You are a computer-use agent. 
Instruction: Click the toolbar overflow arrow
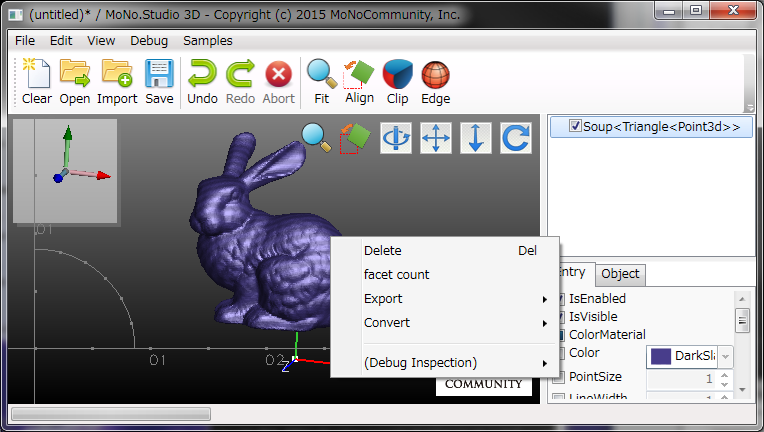pos(750,107)
